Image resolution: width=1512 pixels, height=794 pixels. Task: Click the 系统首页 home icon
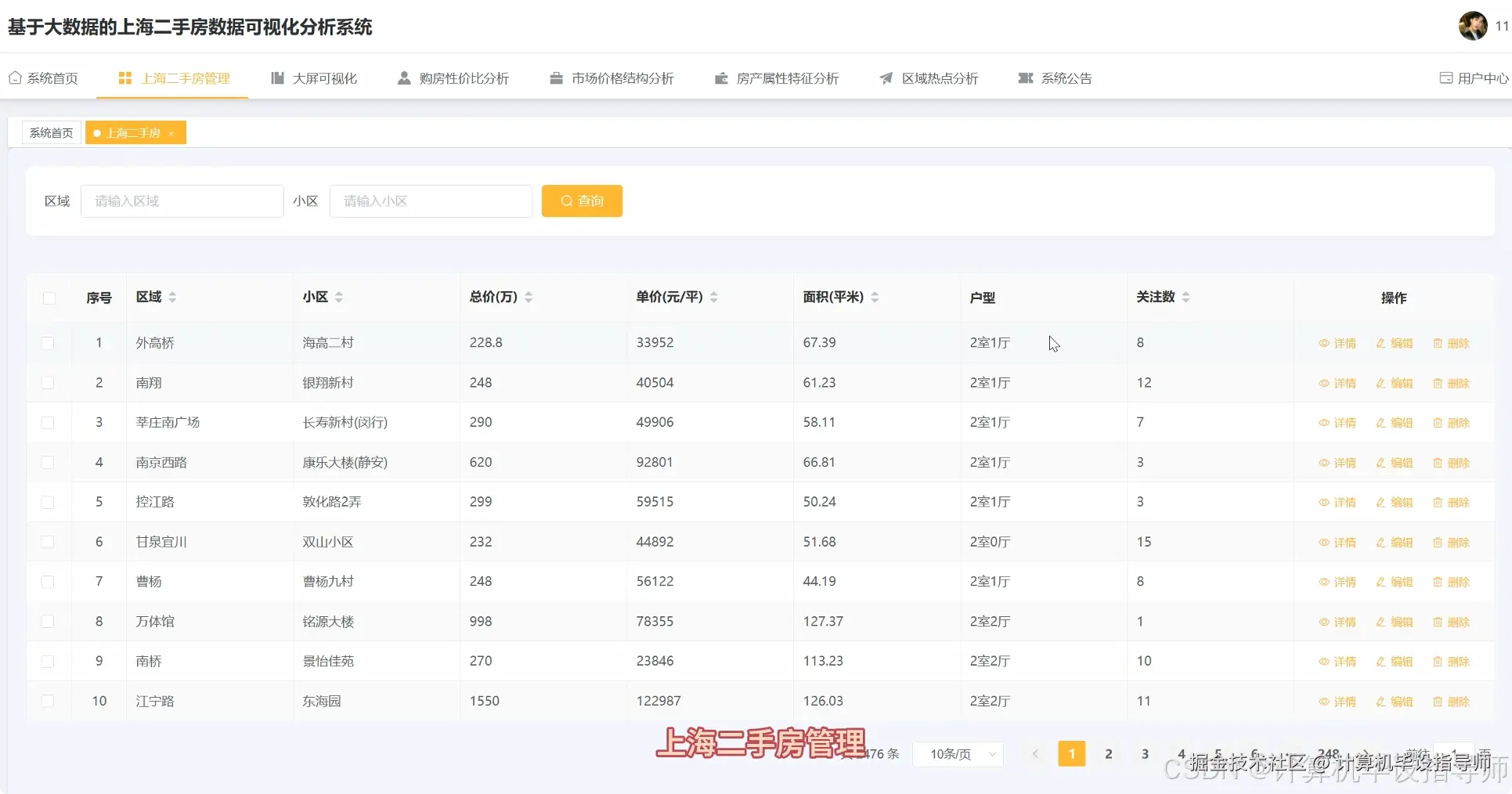click(14, 78)
